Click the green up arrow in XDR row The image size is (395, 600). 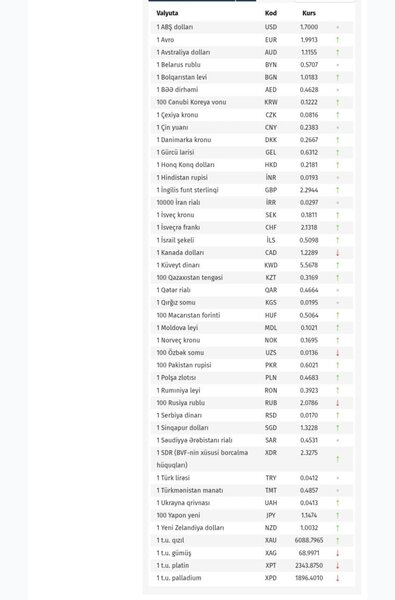(338, 459)
